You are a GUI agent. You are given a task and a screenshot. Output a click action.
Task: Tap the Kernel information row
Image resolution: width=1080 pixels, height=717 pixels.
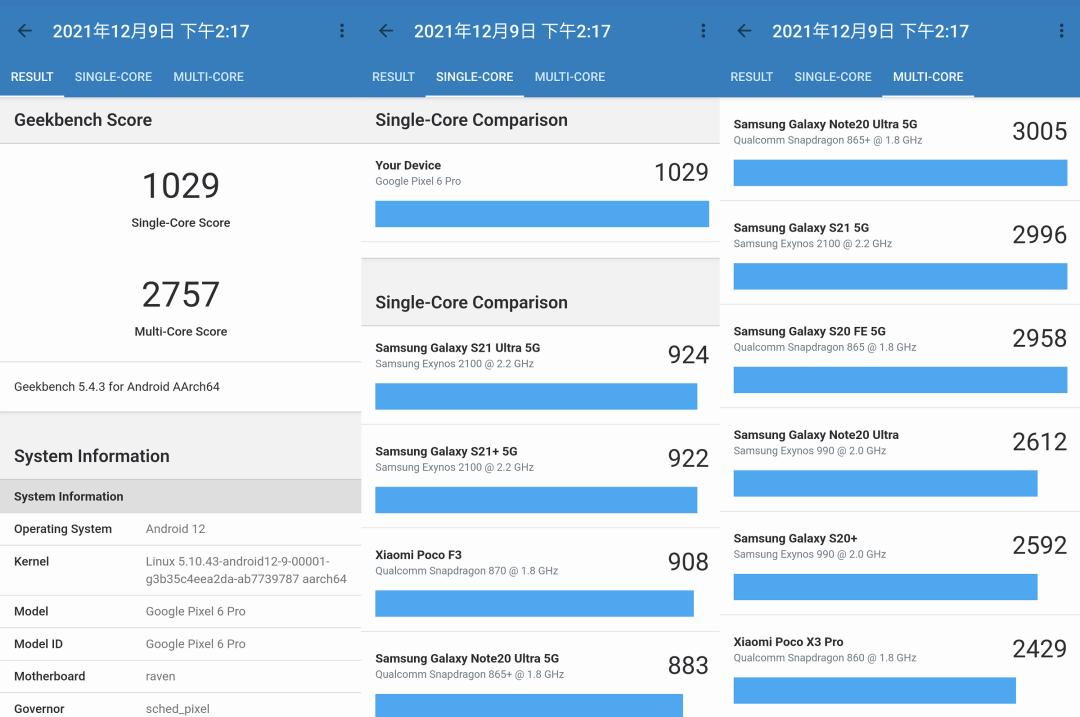click(x=180, y=570)
